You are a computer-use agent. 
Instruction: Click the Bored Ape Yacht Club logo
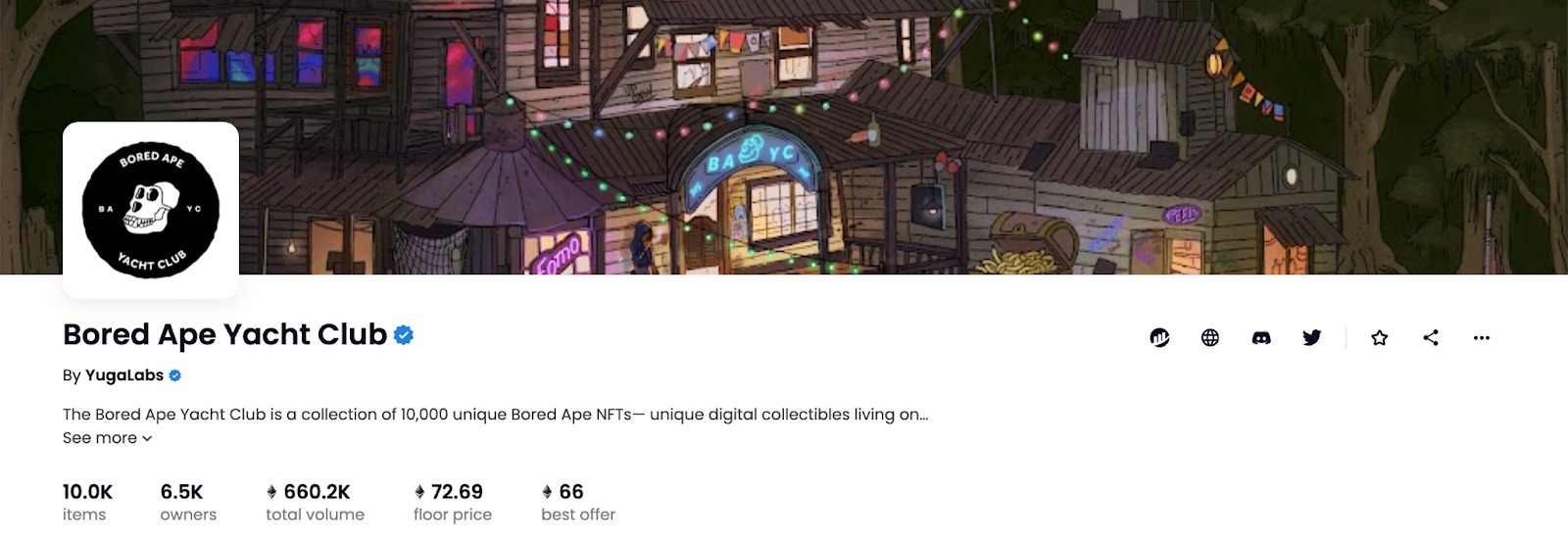tap(151, 210)
